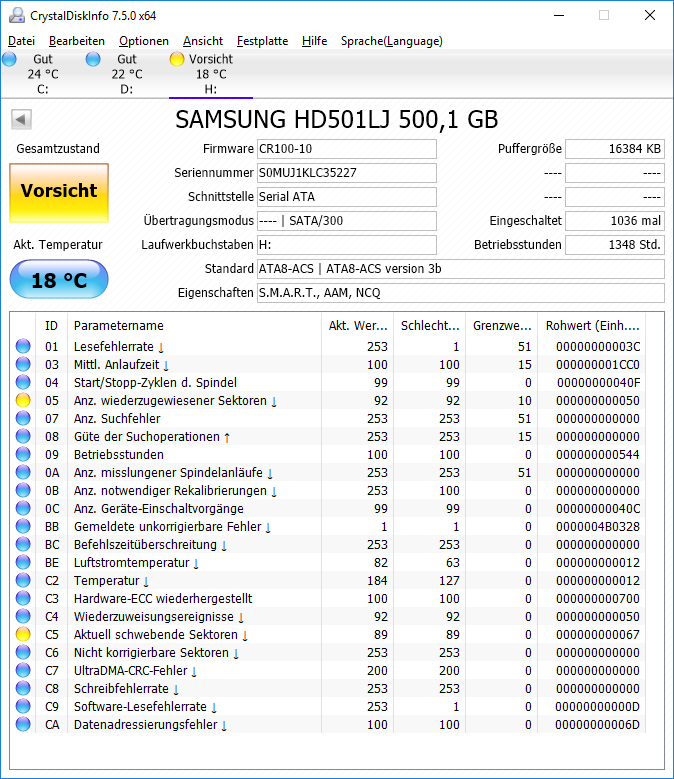The height and width of the screenshot is (779, 674).
Task: Click status orb for Anz. notwendiger Rekalibrierungen
Action: [x=23, y=490]
